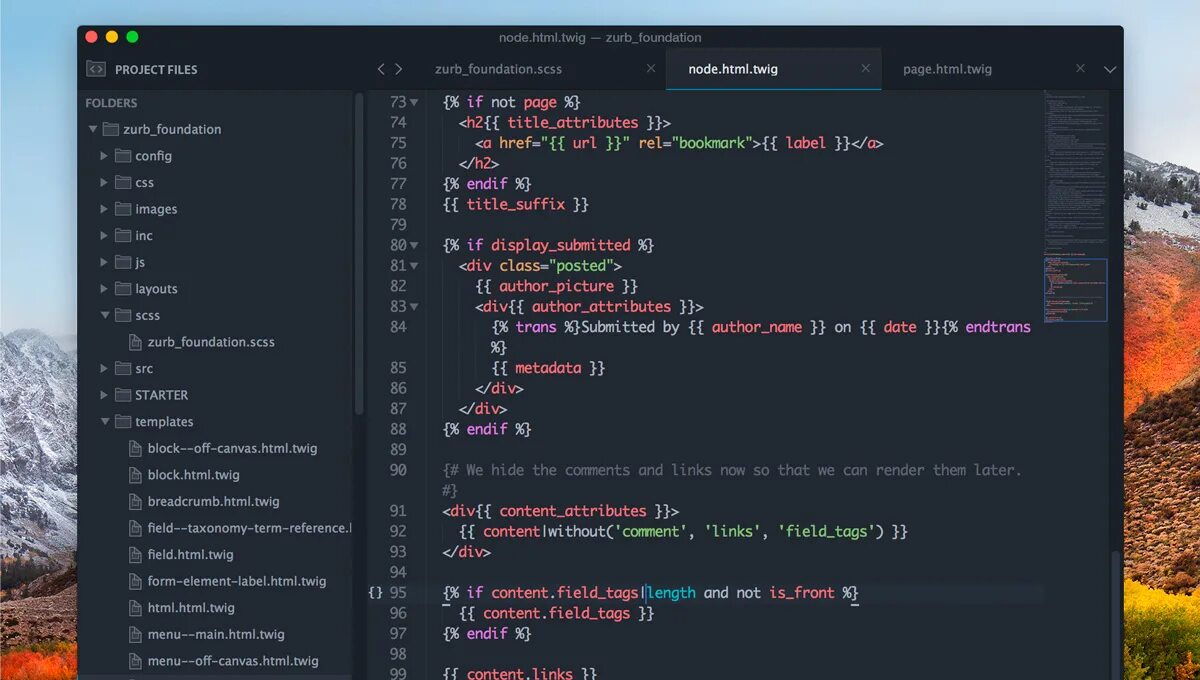This screenshot has height=680, width=1200.
Task: Click the file icon beside block.html.twig
Action: coord(135,475)
